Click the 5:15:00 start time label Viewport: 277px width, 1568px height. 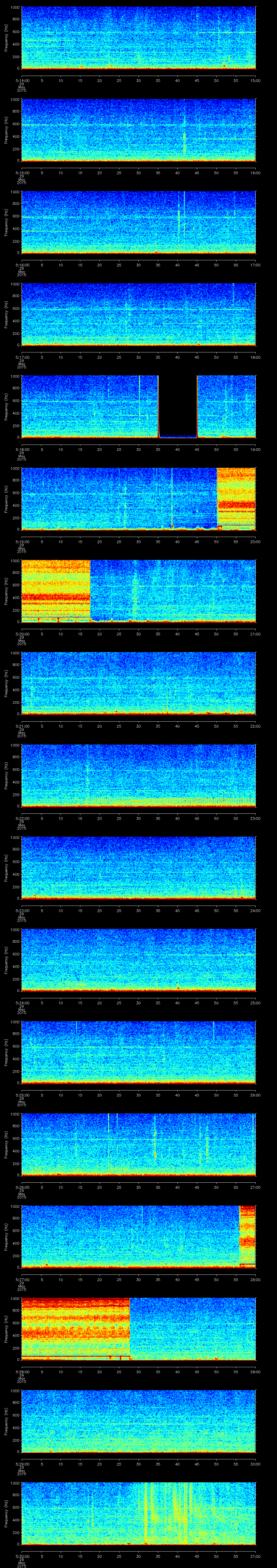coord(22,173)
